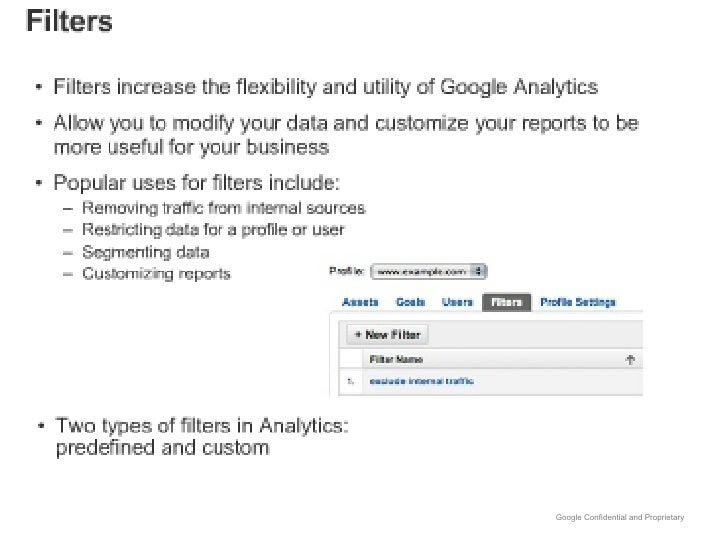Click the up-down arrows on profile selector
The height and width of the screenshot is (546, 728).
[477, 271]
